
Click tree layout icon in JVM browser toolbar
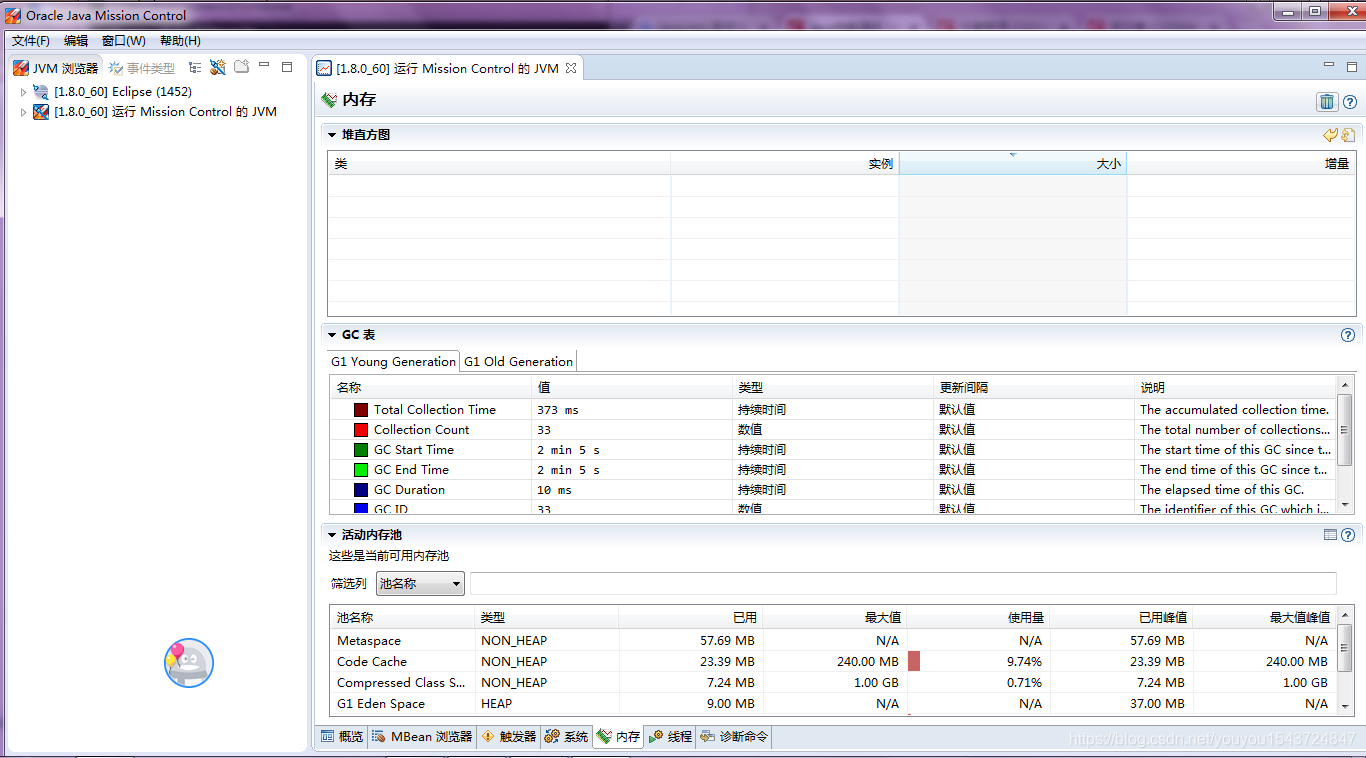pyautogui.click(x=195, y=68)
